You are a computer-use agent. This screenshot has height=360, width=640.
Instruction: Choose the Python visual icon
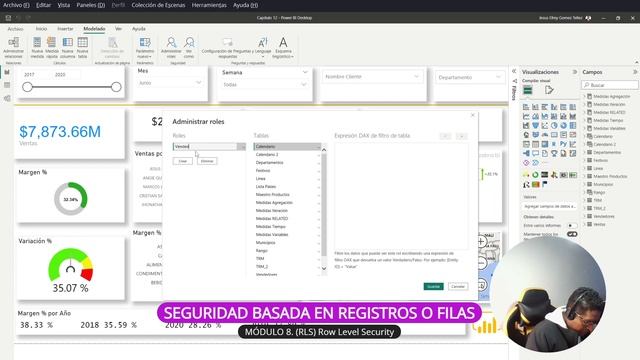[x=563, y=144]
